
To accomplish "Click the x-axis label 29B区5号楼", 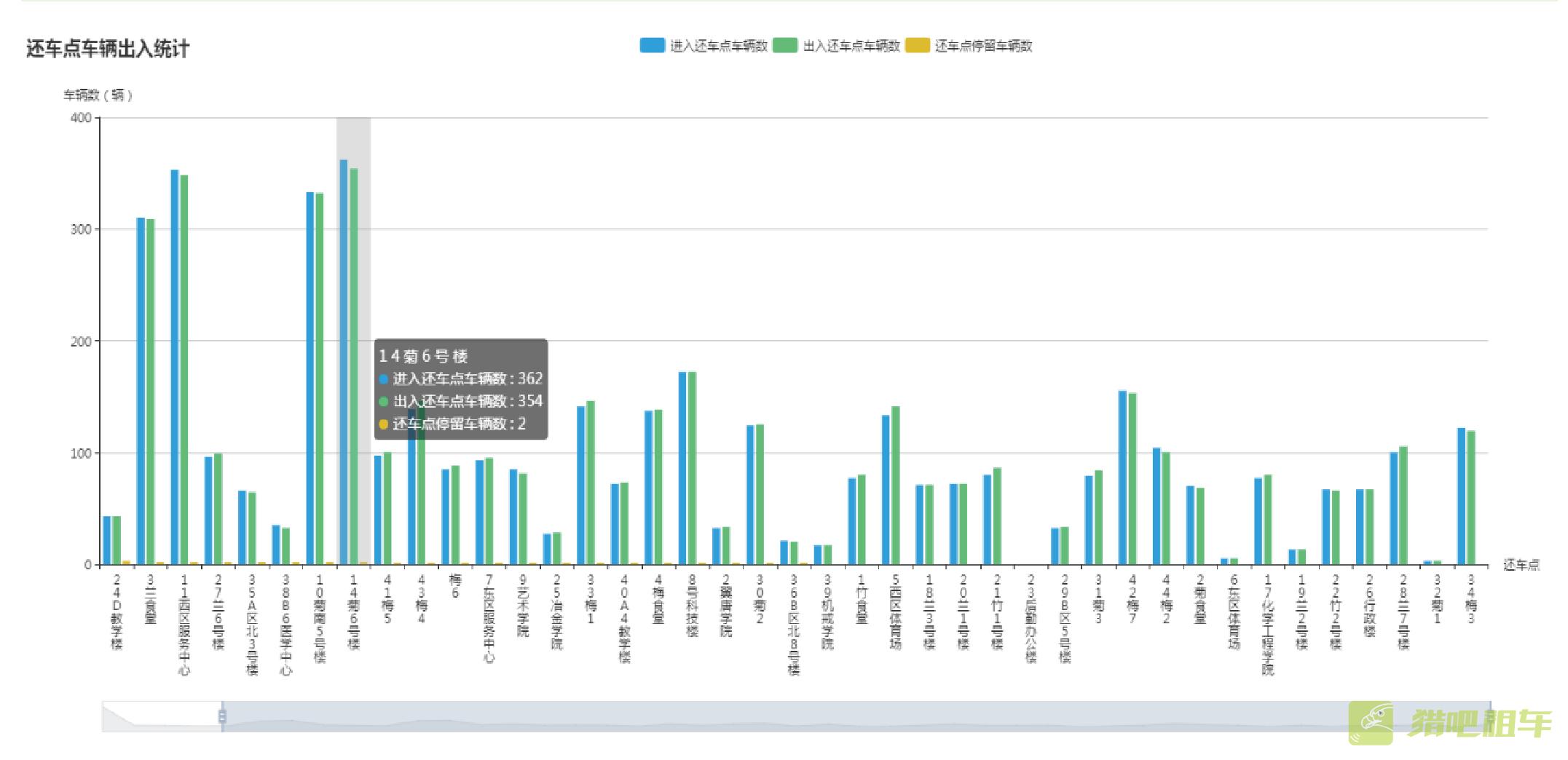I will pos(1065,618).
